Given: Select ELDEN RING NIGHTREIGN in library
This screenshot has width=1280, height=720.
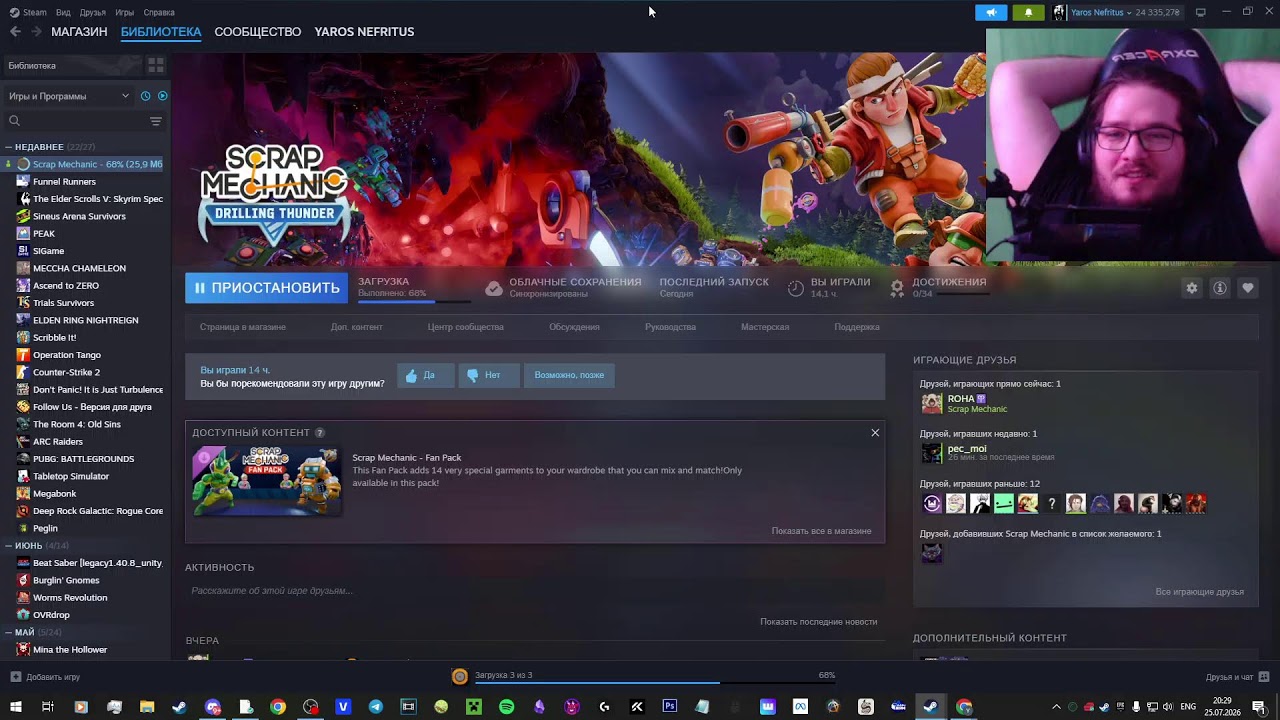Looking at the screenshot, I should pyautogui.click(x=86, y=320).
